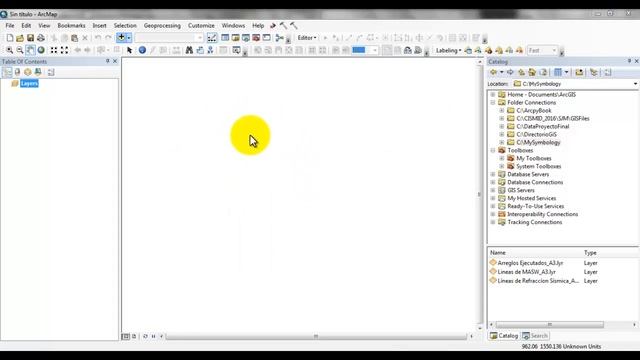Switch to Layout View button below map

pos(134,336)
